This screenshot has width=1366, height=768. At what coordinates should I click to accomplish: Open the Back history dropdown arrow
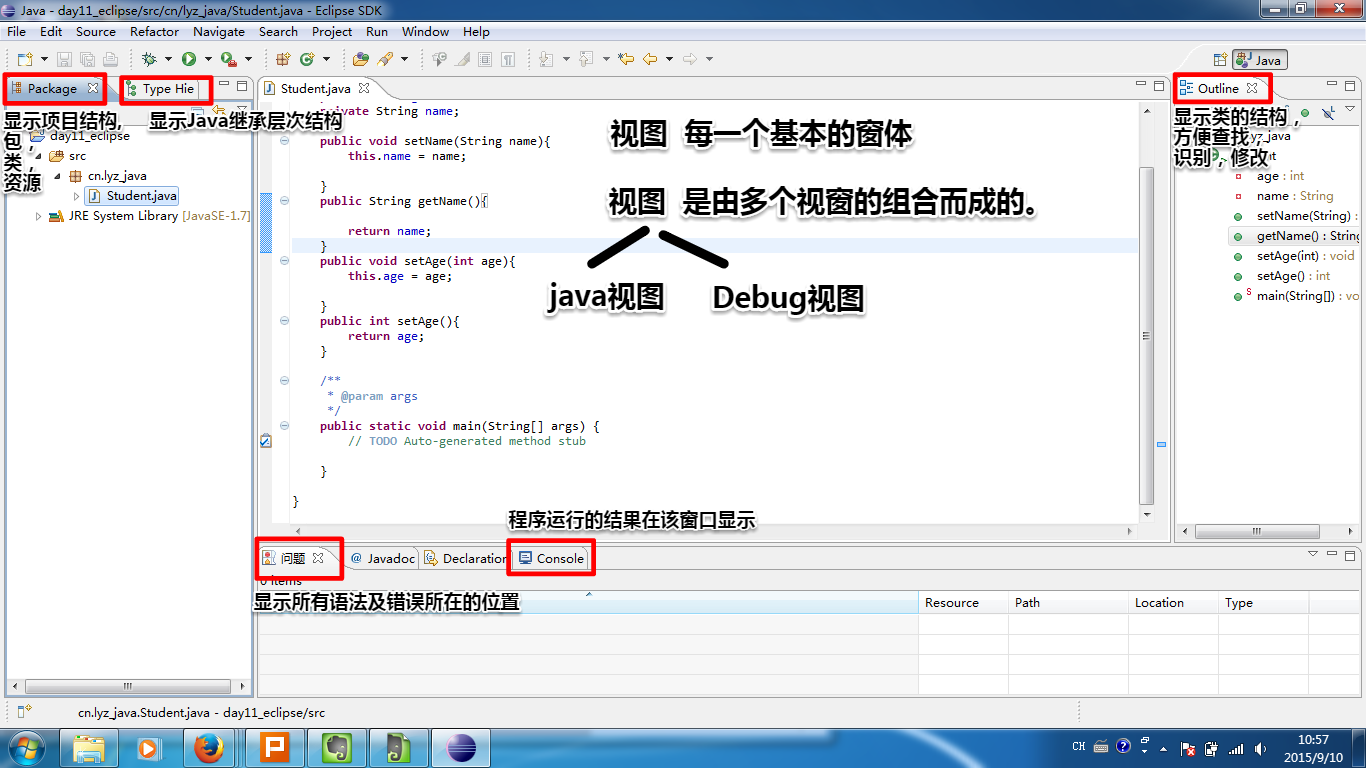coord(669,59)
